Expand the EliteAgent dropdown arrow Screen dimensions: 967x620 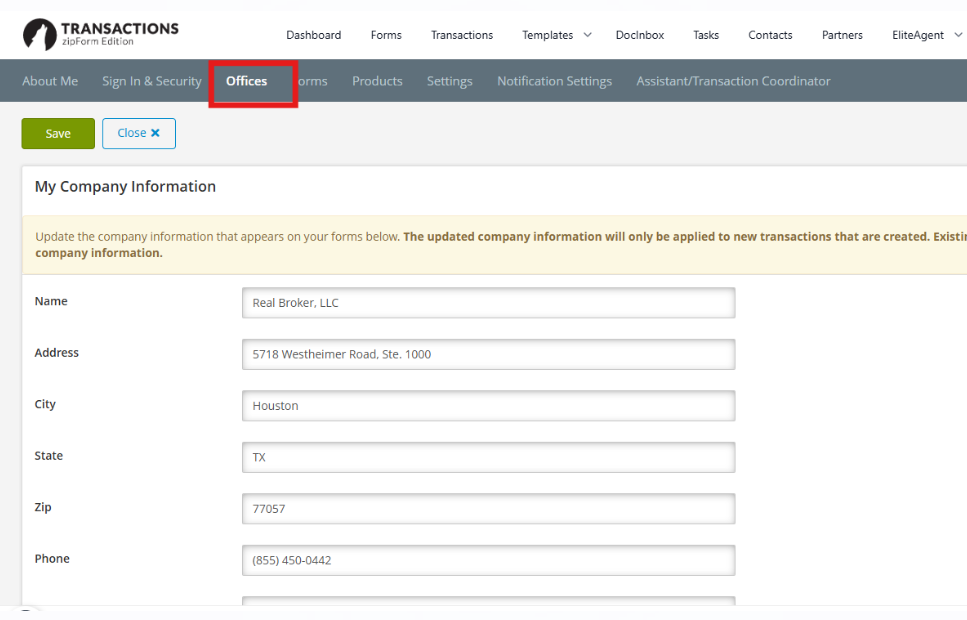pos(958,35)
